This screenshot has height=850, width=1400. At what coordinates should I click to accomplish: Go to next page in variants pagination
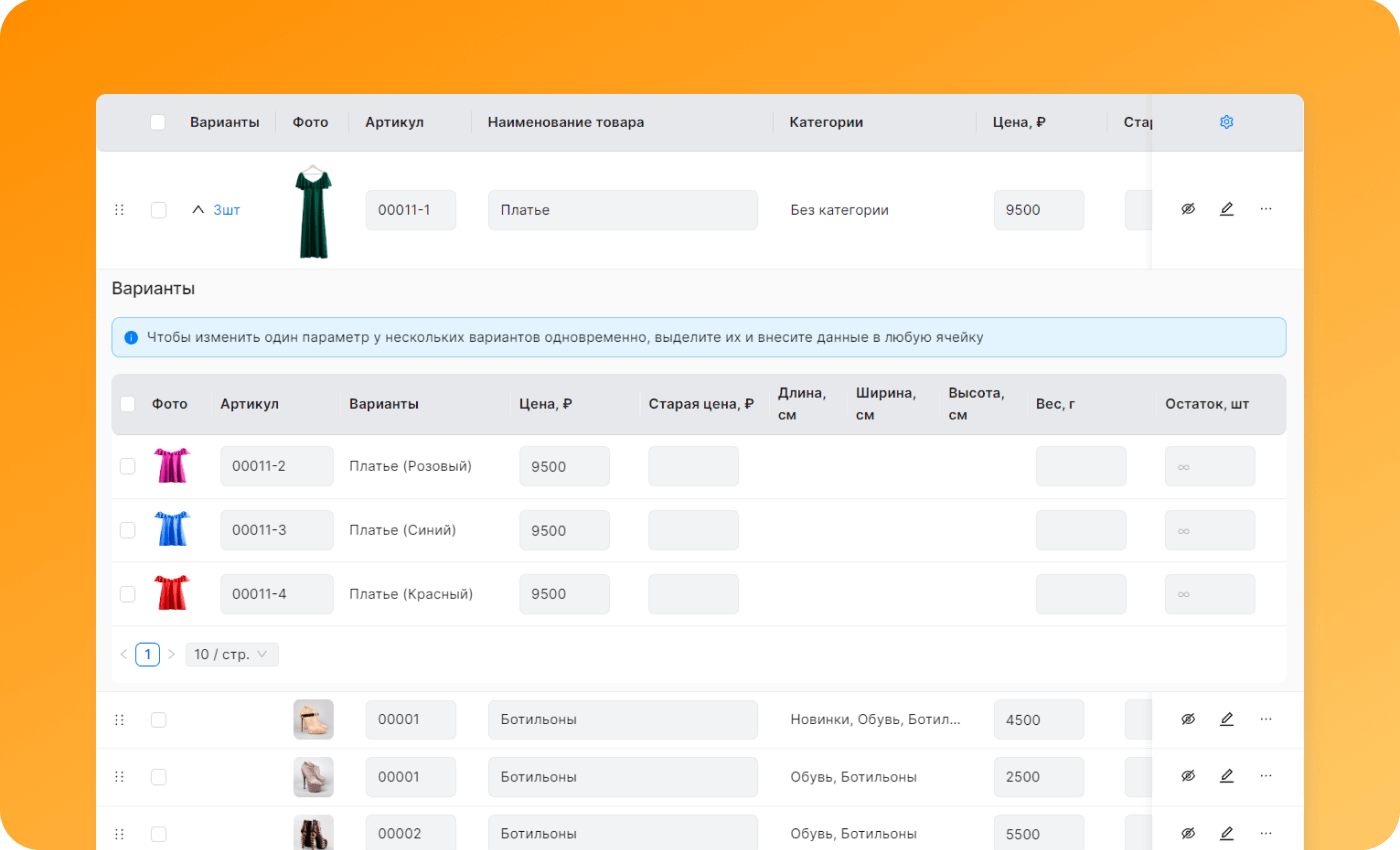click(x=171, y=654)
